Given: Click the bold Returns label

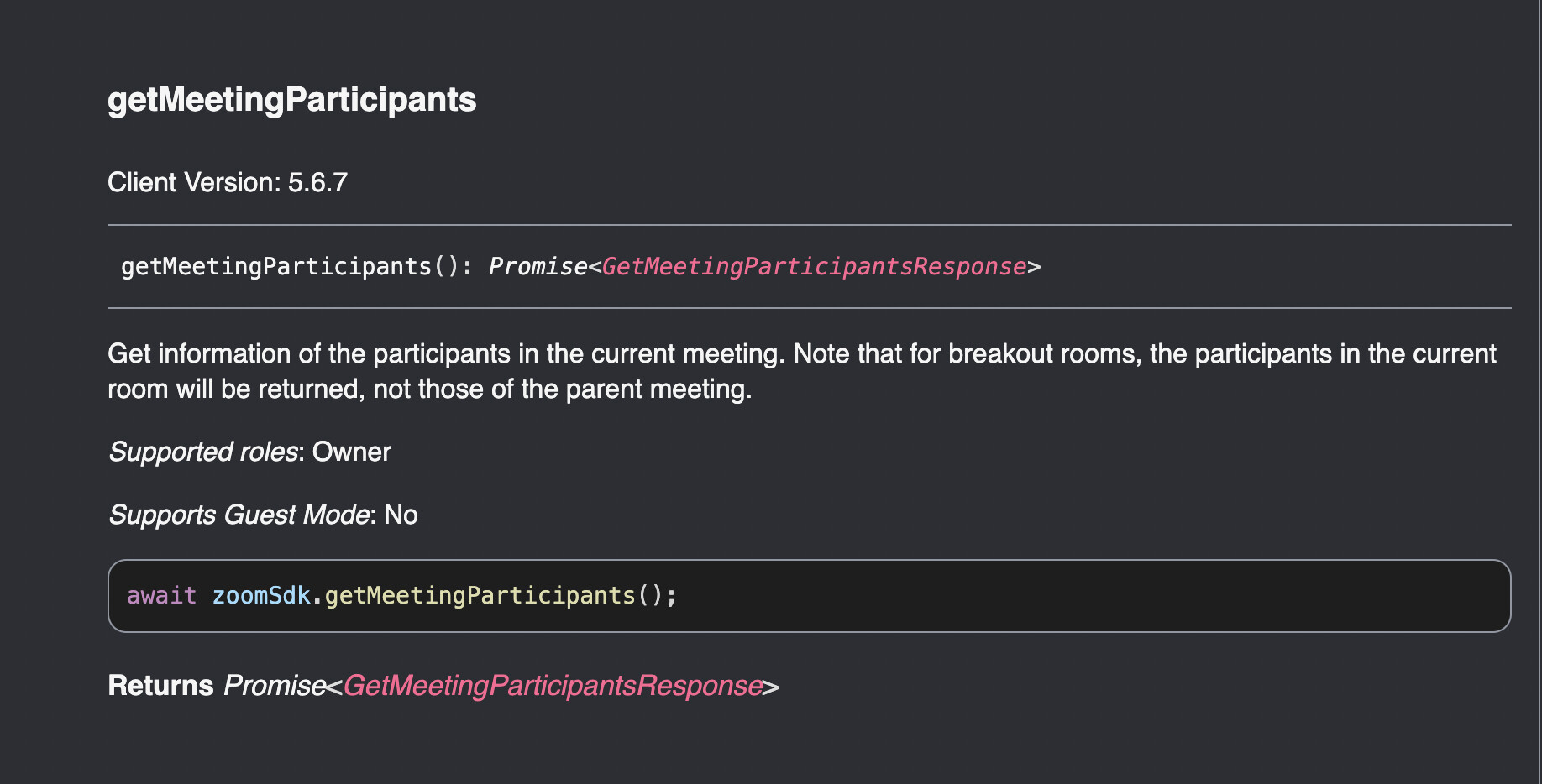Looking at the screenshot, I should [x=160, y=686].
